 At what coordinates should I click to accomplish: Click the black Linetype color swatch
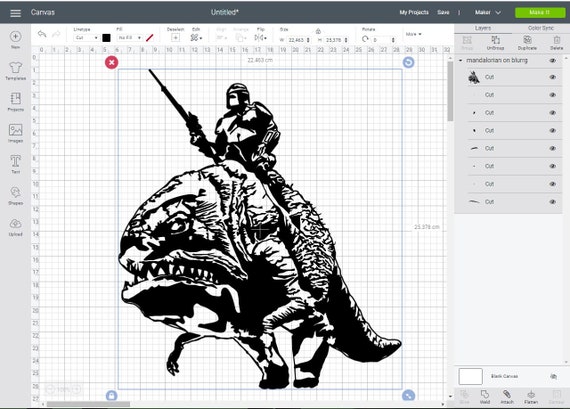[x=106, y=38]
